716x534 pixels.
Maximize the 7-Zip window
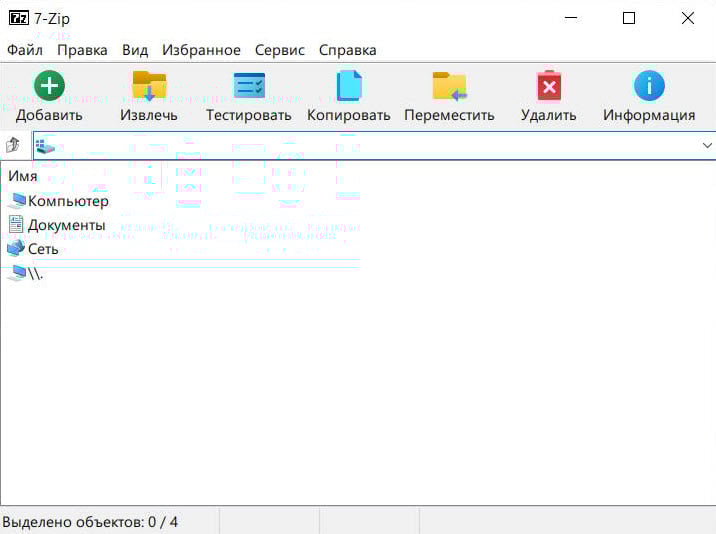click(x=629, y=18)
